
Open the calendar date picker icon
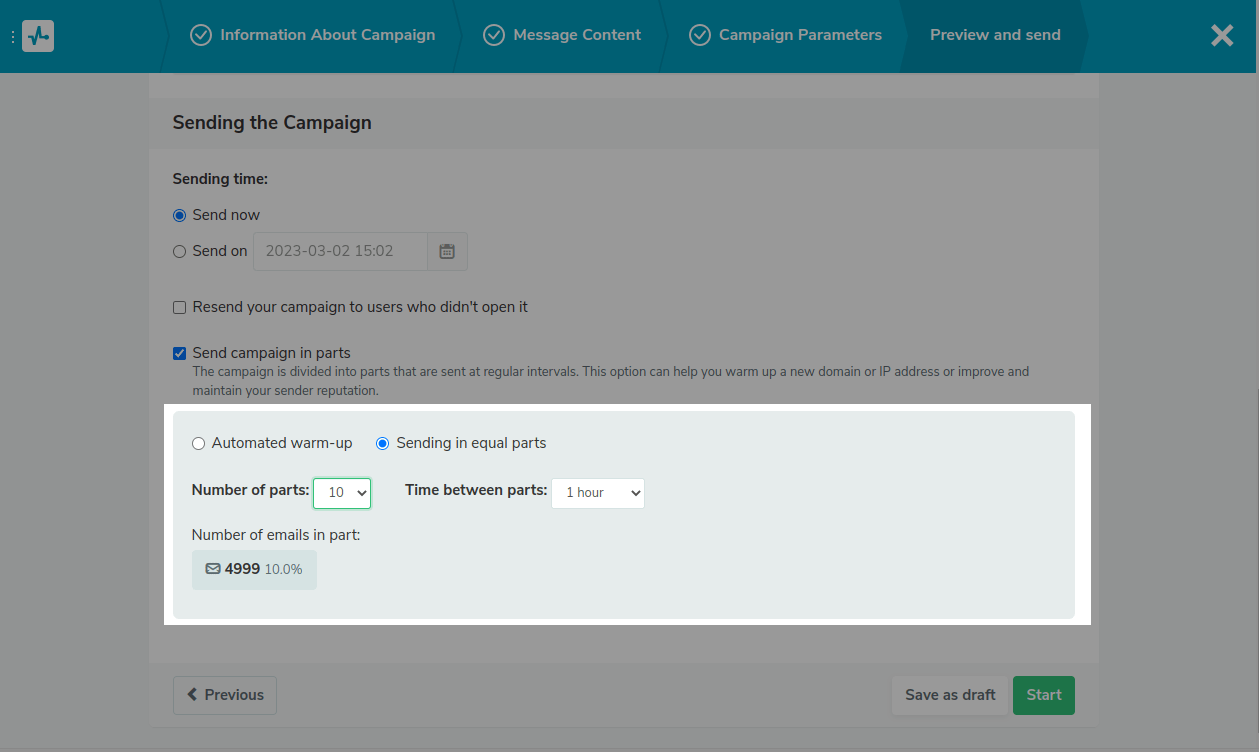[x=447, y=251]
